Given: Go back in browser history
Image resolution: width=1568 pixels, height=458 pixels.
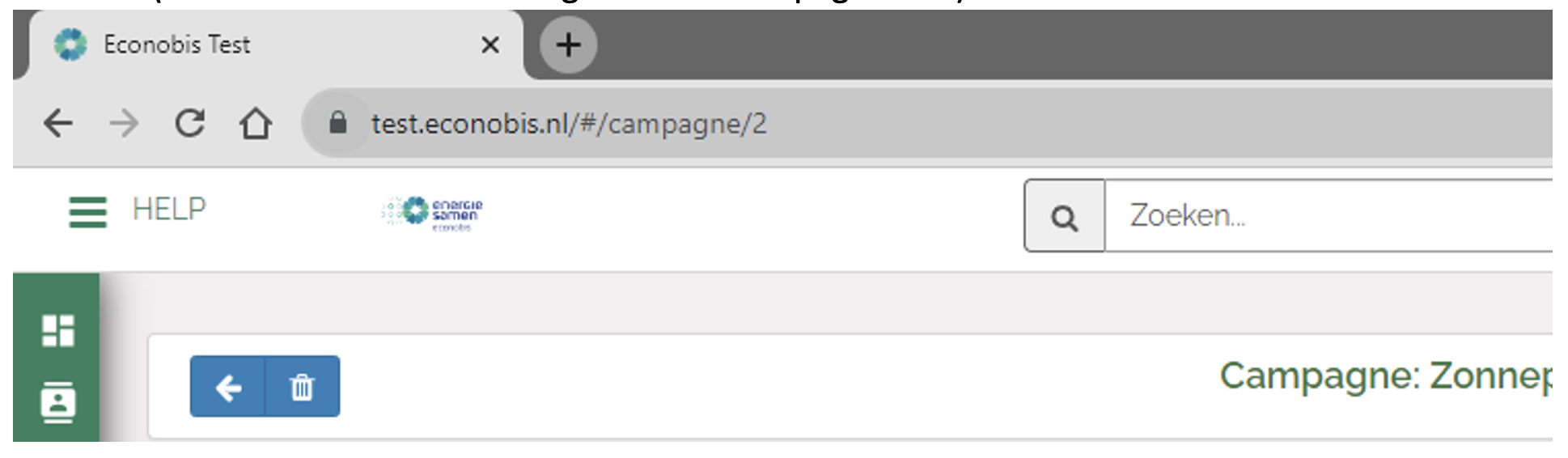Looking at the screenshot, I should [x=58, y=124].
